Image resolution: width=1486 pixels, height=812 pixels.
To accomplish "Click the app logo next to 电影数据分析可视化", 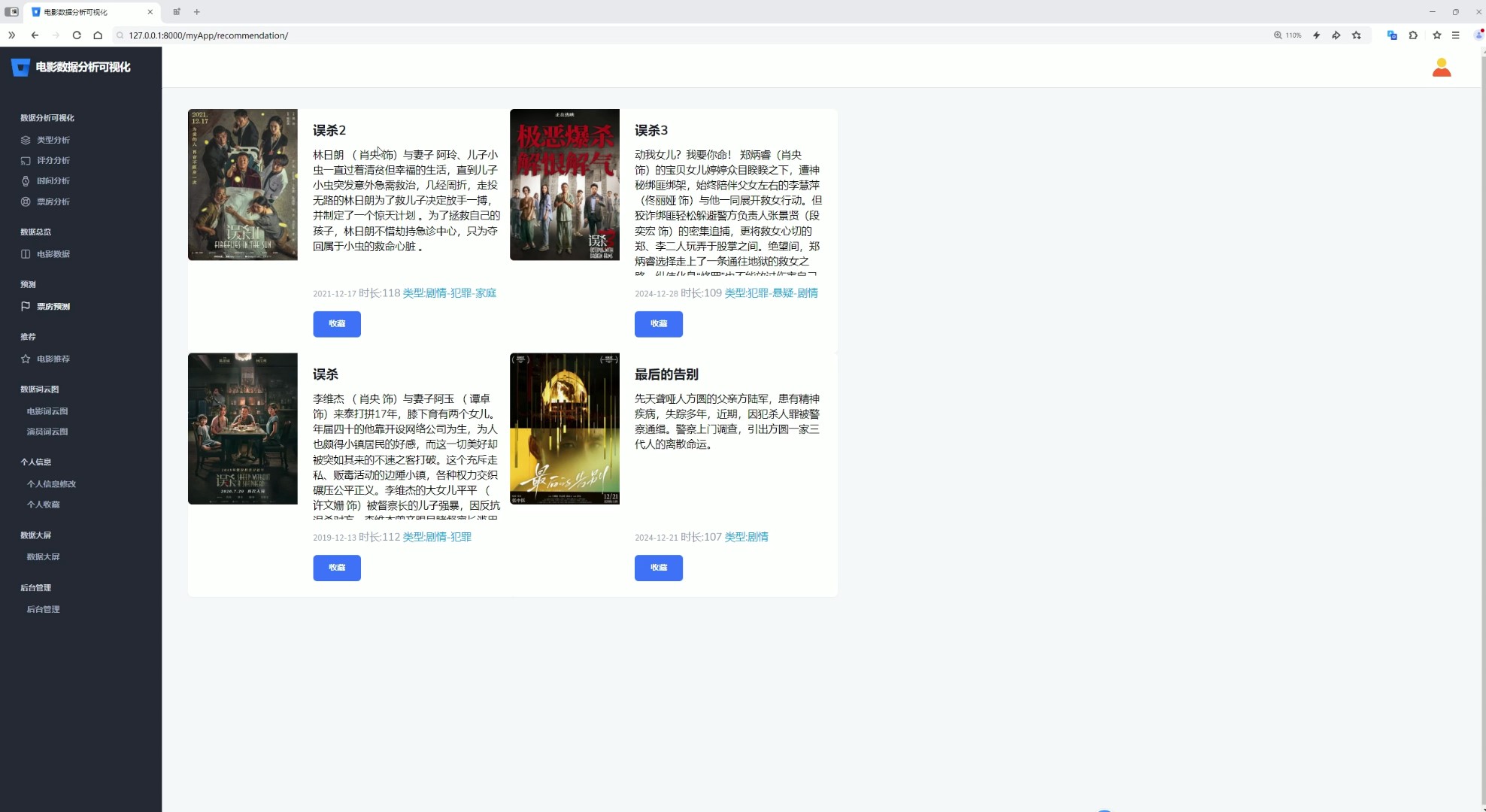I will pyautogui.click(x=20, y=67).
